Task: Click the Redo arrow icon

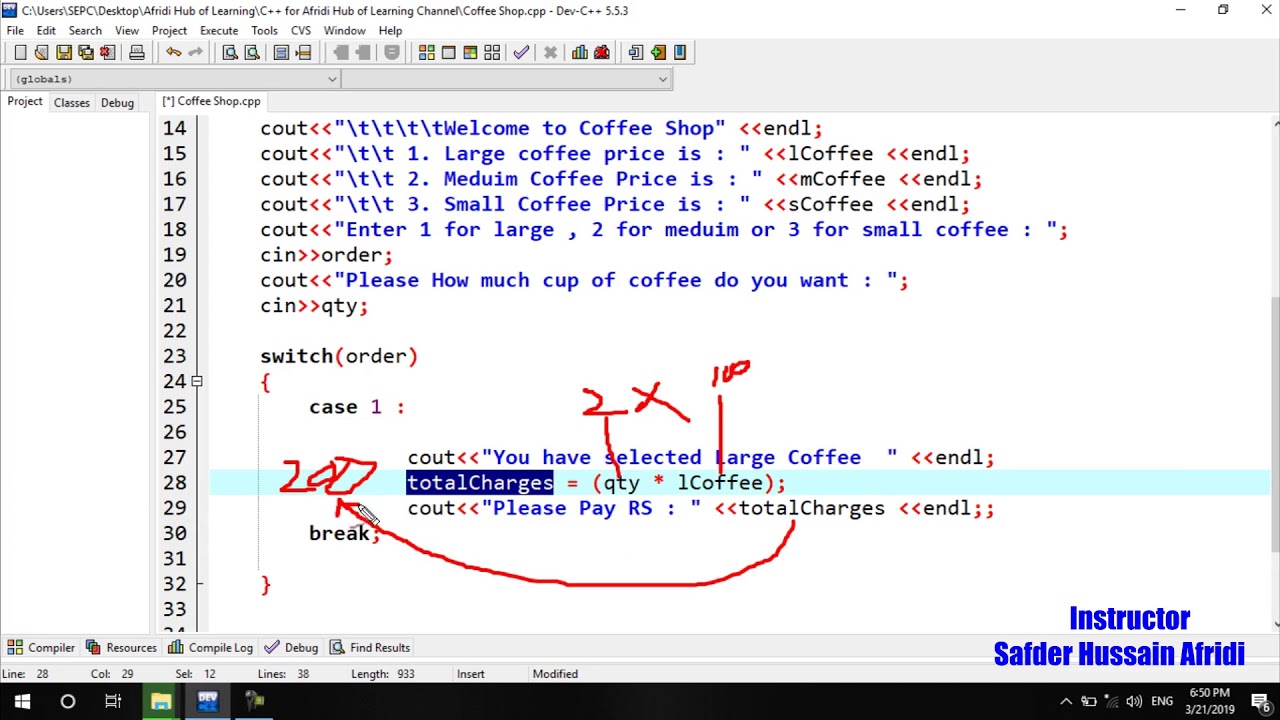Action: click(195, 52)
